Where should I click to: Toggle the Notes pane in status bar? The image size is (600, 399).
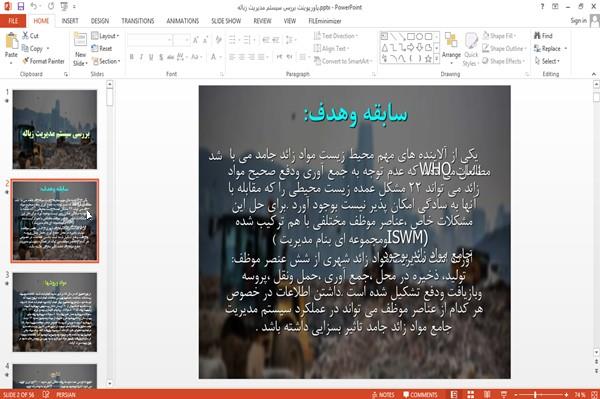point(383,395)
